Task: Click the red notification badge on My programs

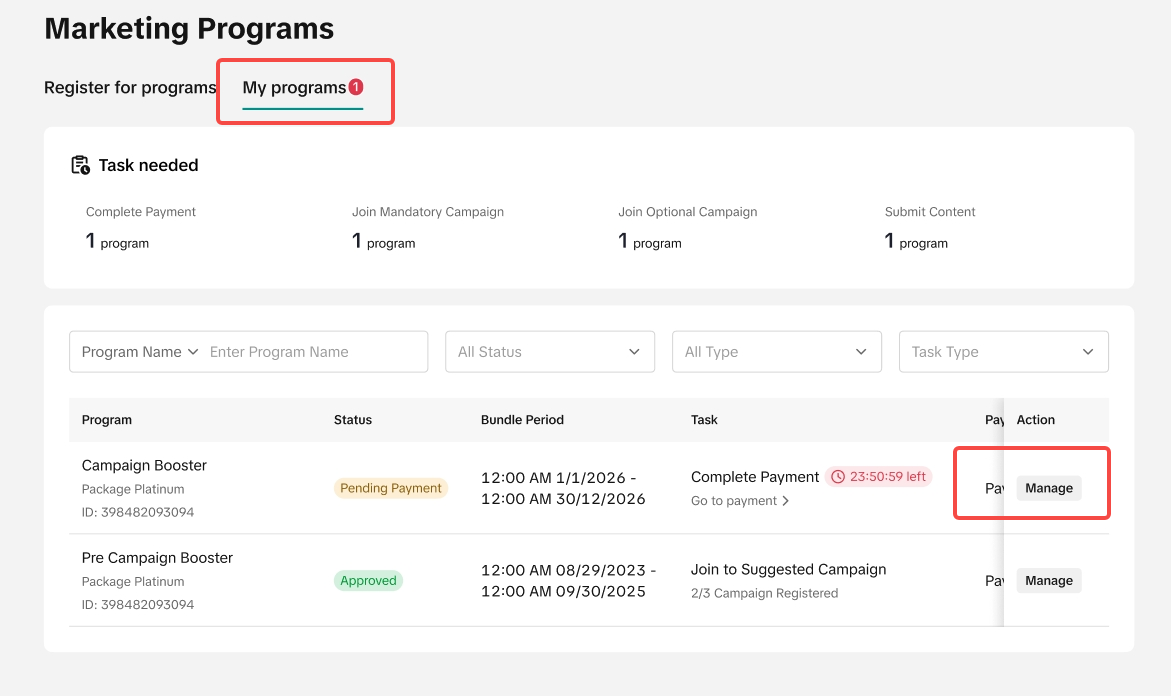Action: tap(356, 88)
